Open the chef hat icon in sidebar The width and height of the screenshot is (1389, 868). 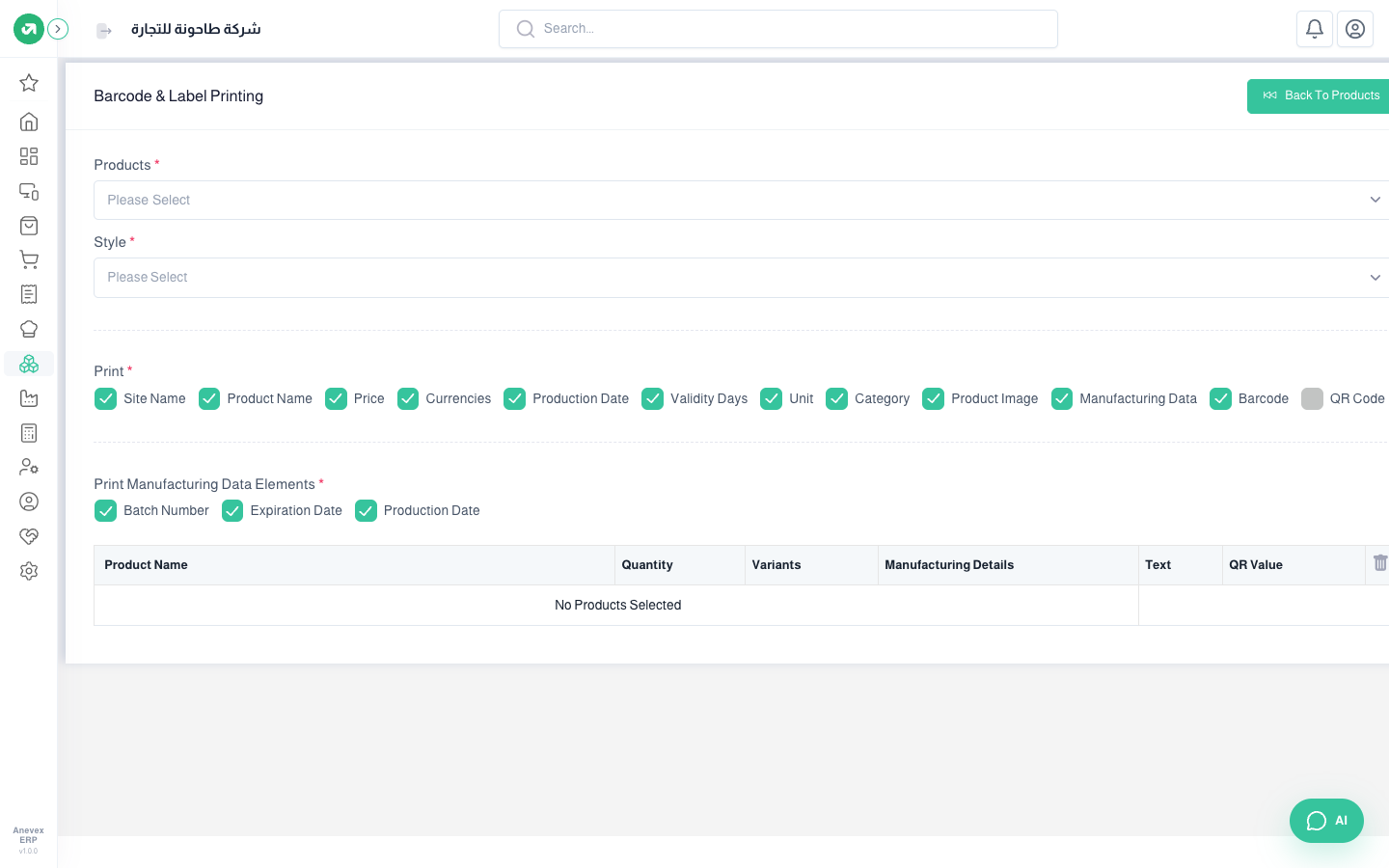click(29, 329)
